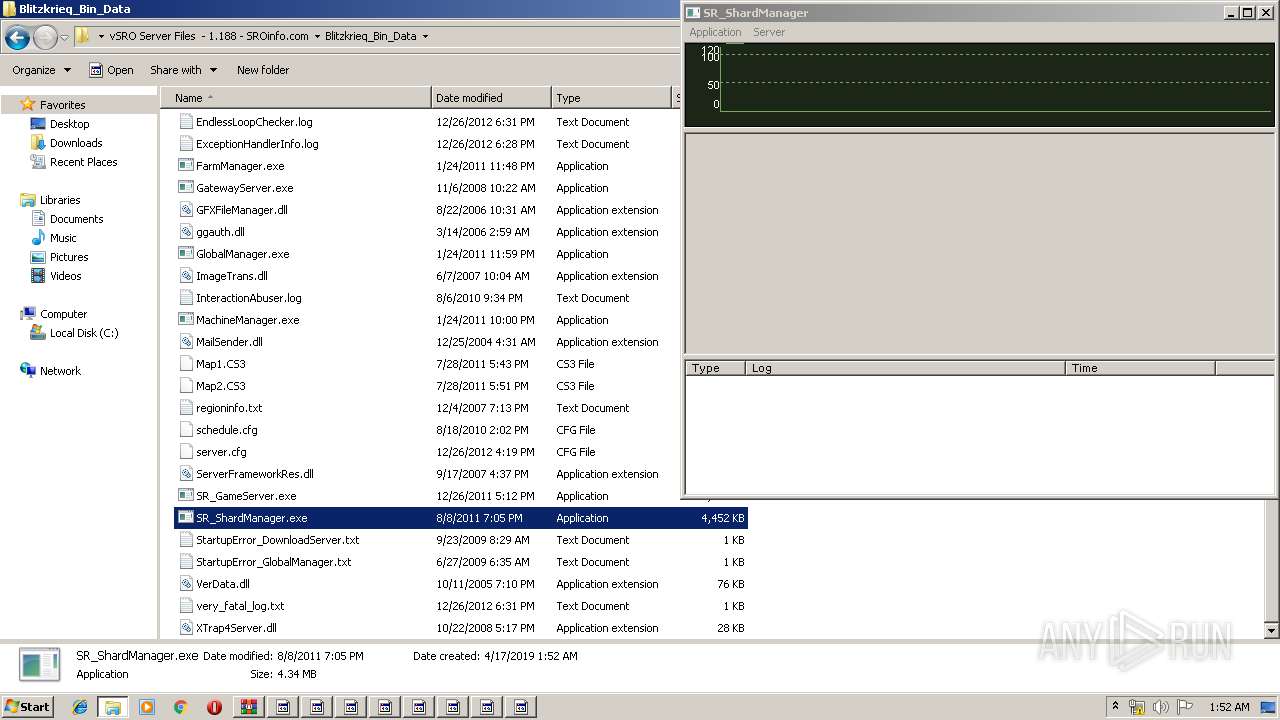This screenshot has width=1280, height=720.
Task: Open the Server menu in SR_ShardManager
Action: click(x=769, y=32)
